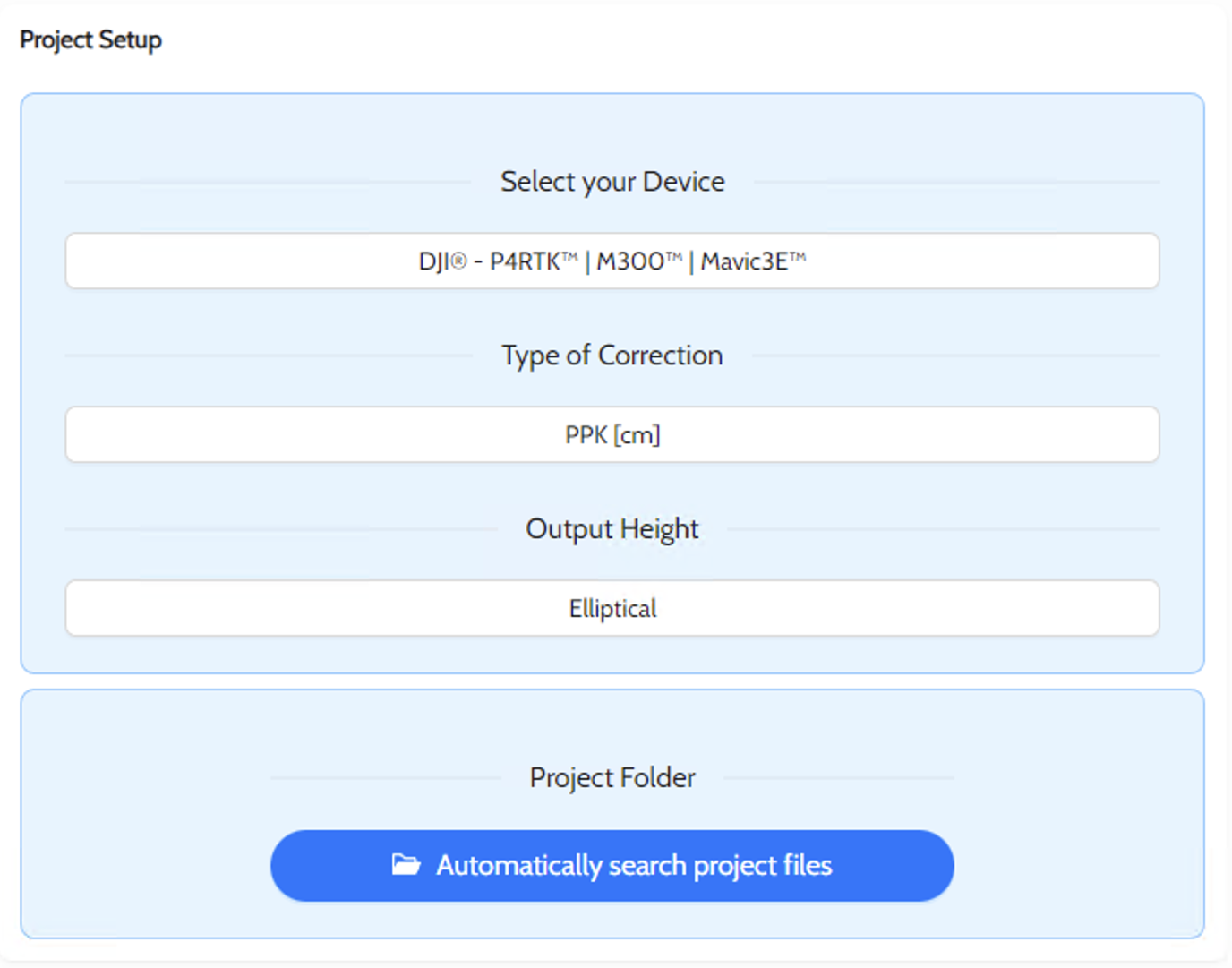Click the Mavic3E text in the device field
The image size is (1232, 968).
(745, 261)
